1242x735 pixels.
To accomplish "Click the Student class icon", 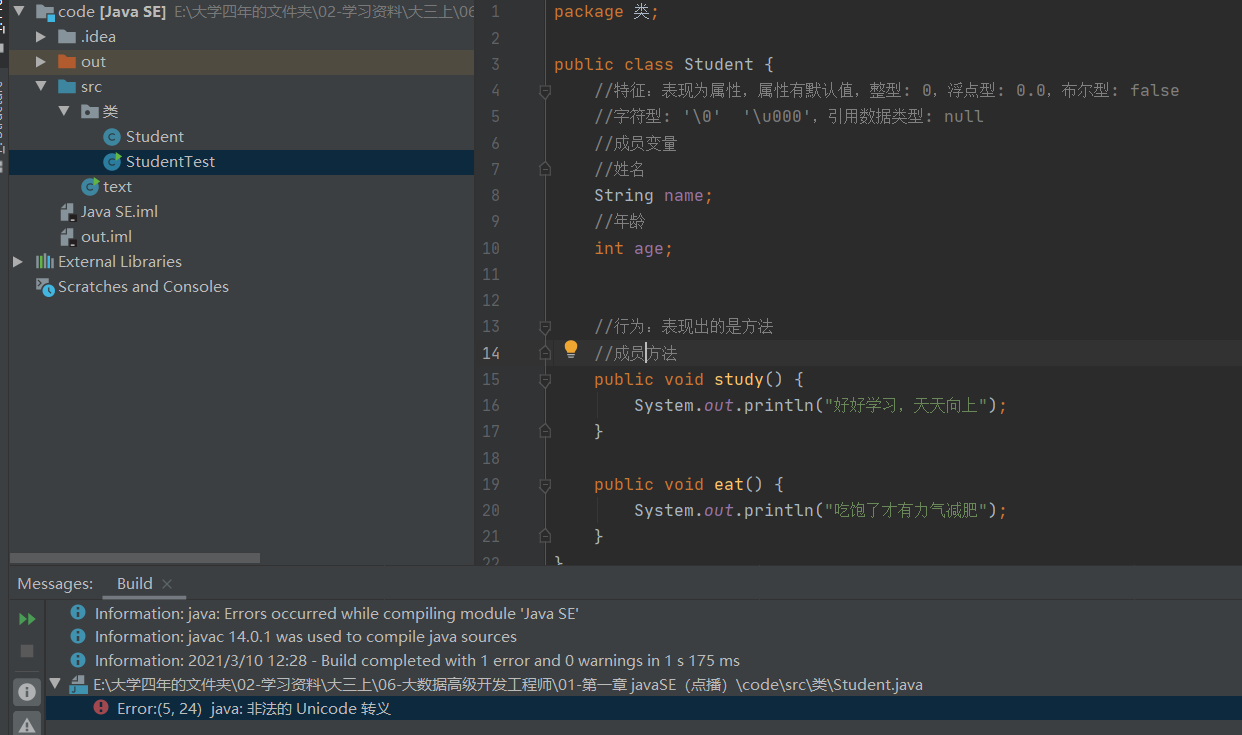I will (x=112, y=137).
